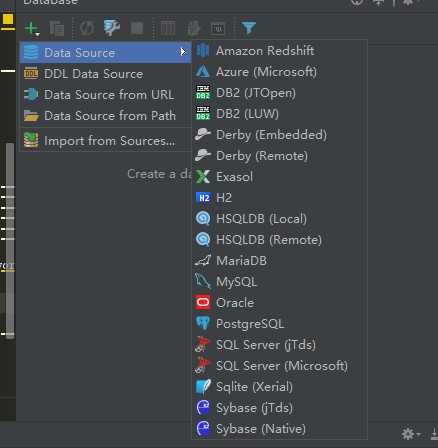438x448 pixels.
Task: Click the editor vertical scrollbar on left edge
Action: point(10,241)
